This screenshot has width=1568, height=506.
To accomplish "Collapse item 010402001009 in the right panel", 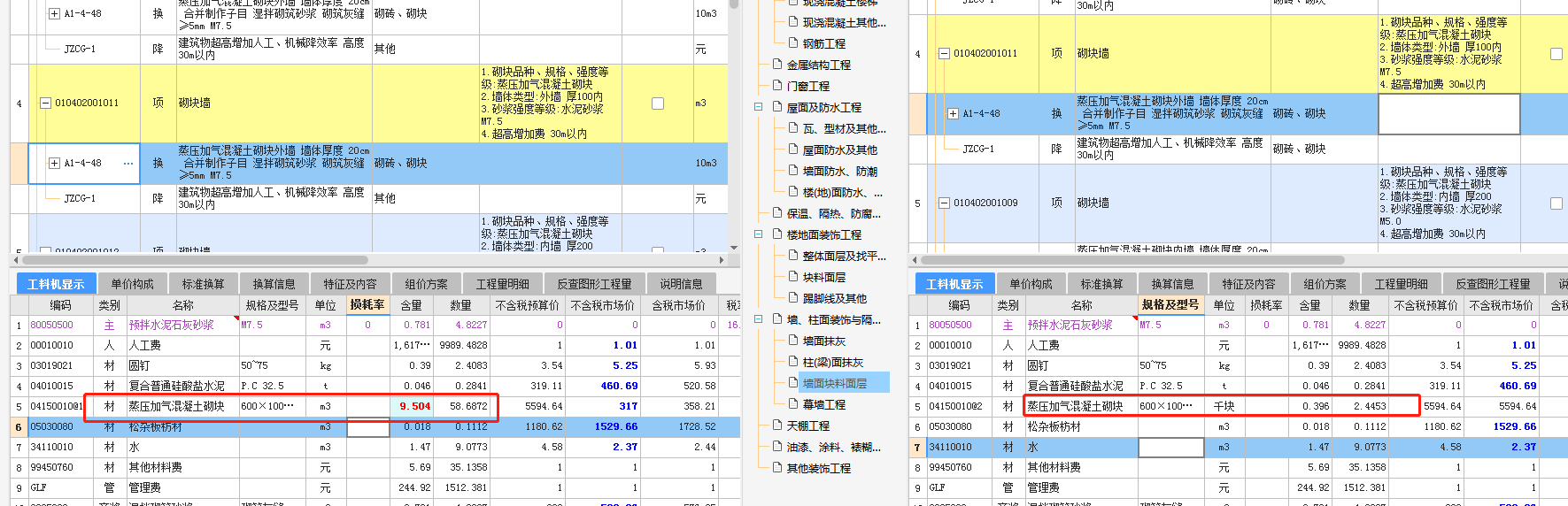I will [944, 203].
